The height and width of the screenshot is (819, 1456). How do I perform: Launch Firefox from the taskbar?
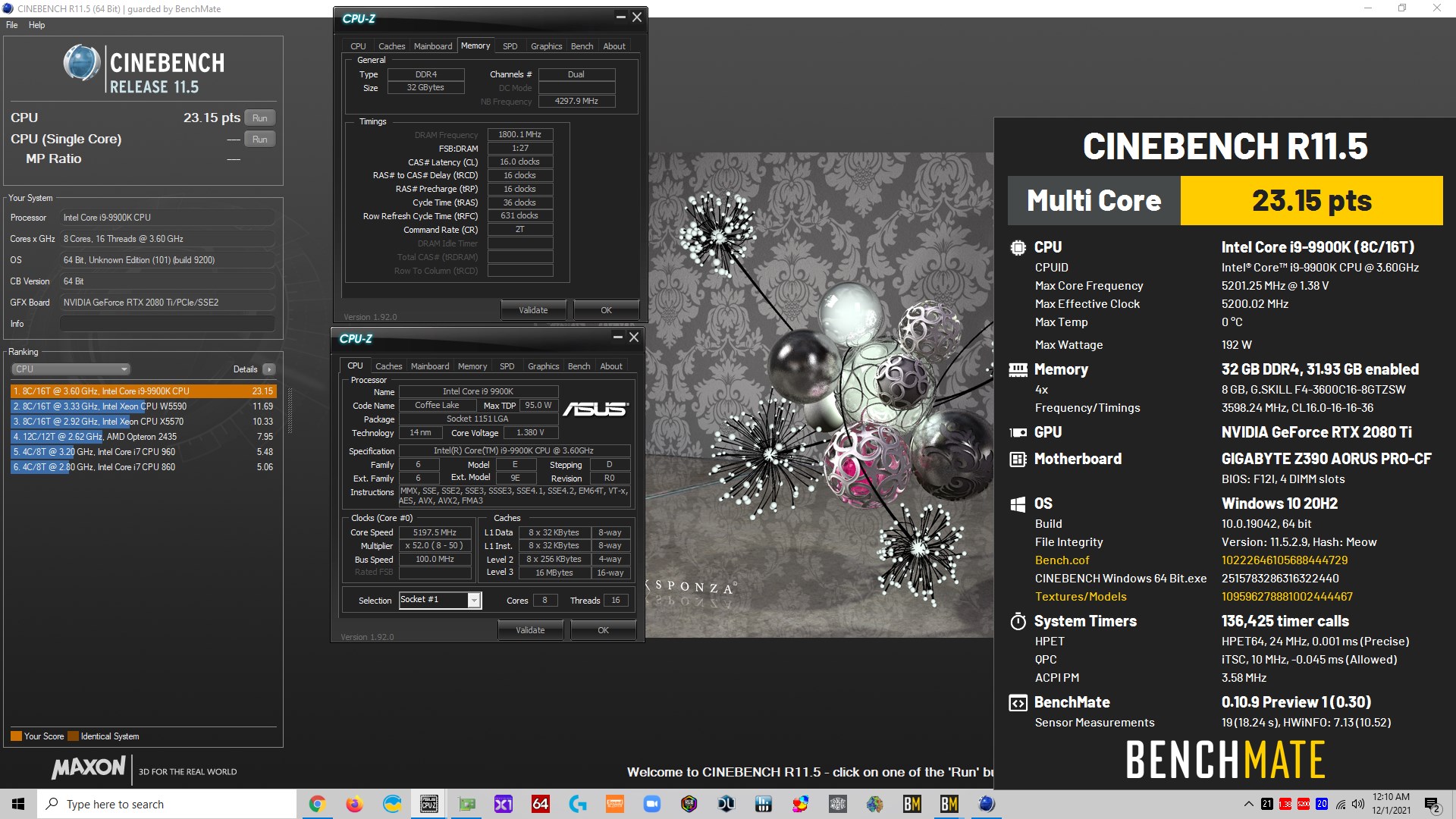(x=354, y=804)
